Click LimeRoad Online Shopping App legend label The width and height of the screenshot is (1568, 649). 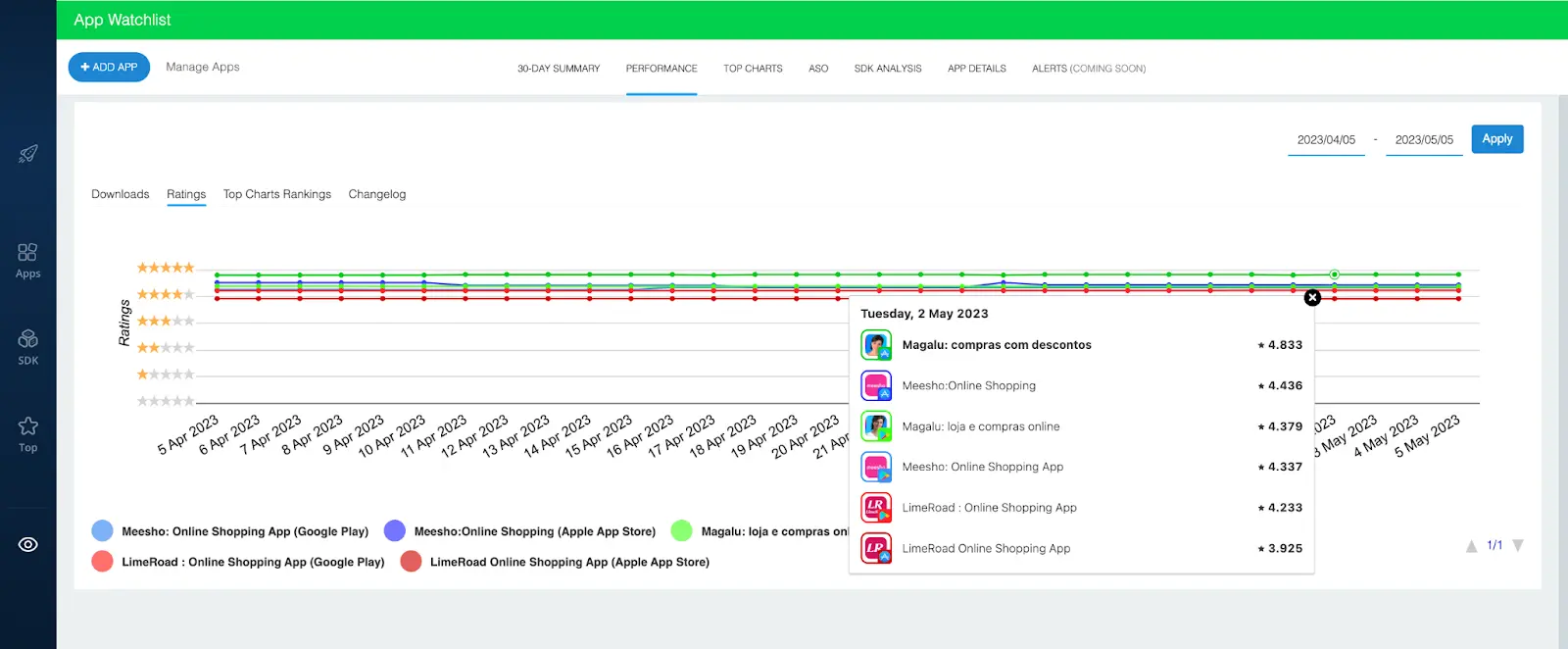pyautogui.click(x=569, y=562)
